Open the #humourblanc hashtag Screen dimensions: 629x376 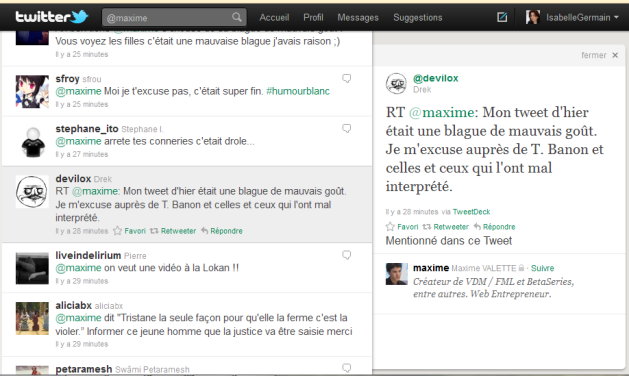point(298,91)
